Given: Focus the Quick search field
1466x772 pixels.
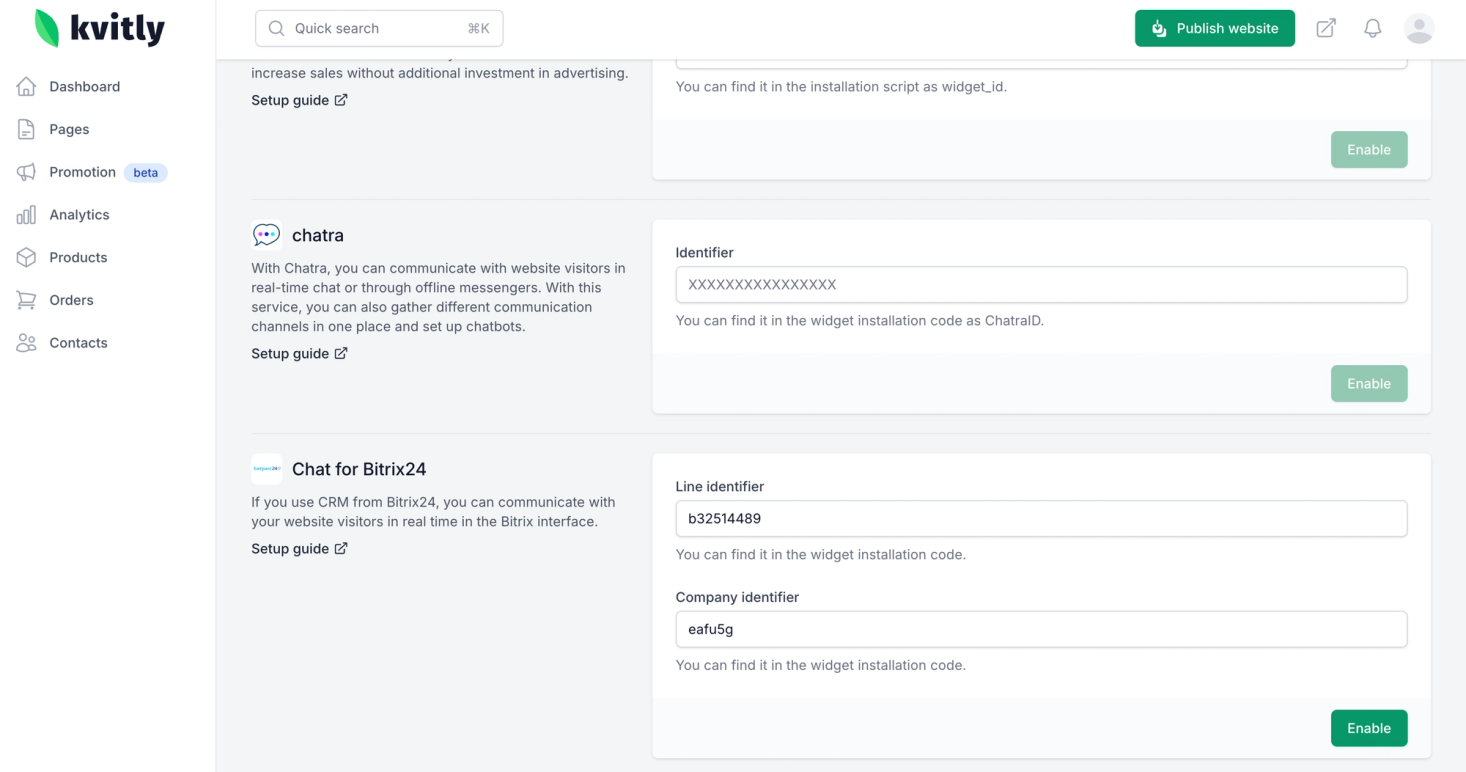Looking at the screenshot, I should click(x=379, y=28).
